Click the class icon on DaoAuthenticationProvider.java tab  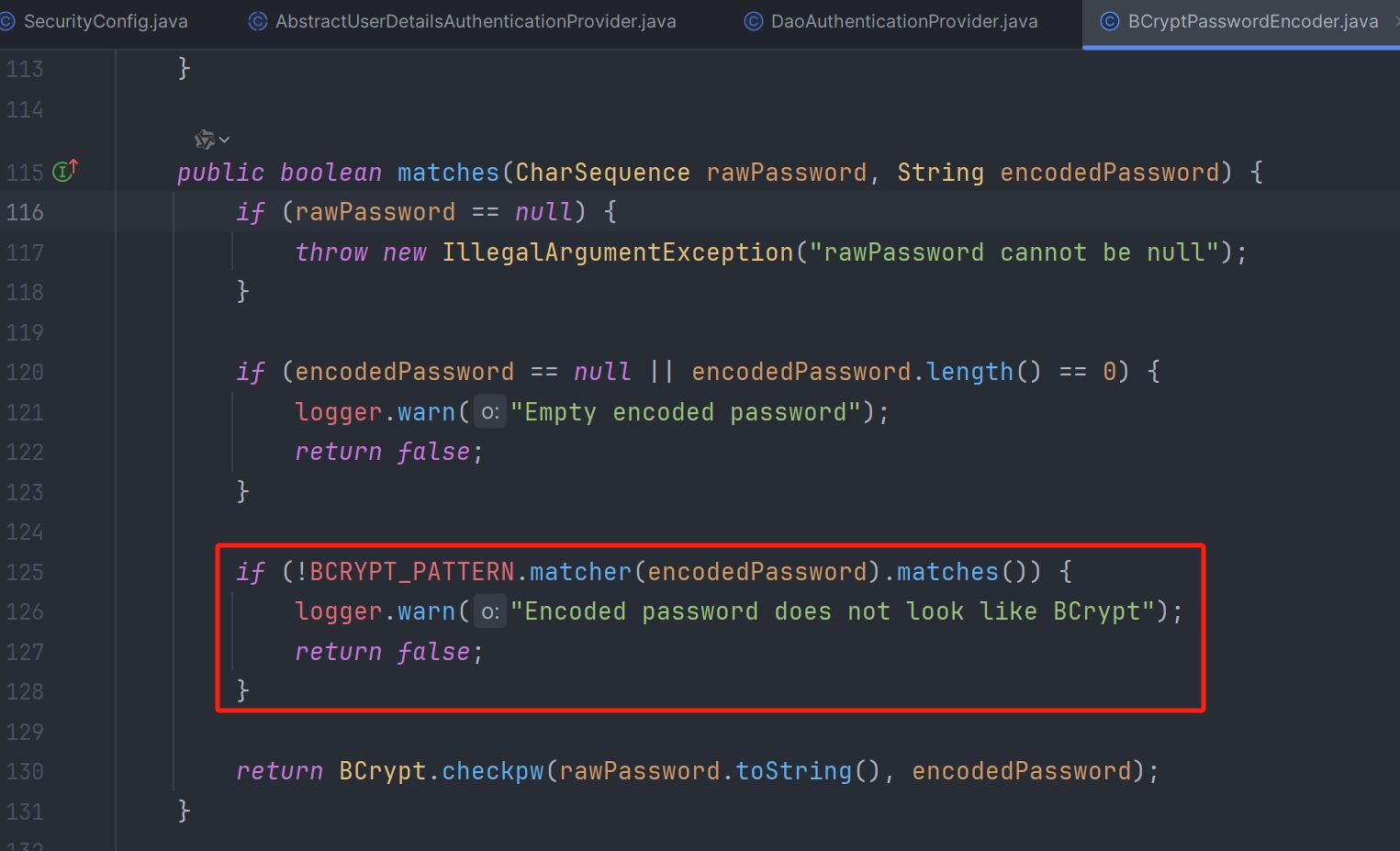[753, 21]
